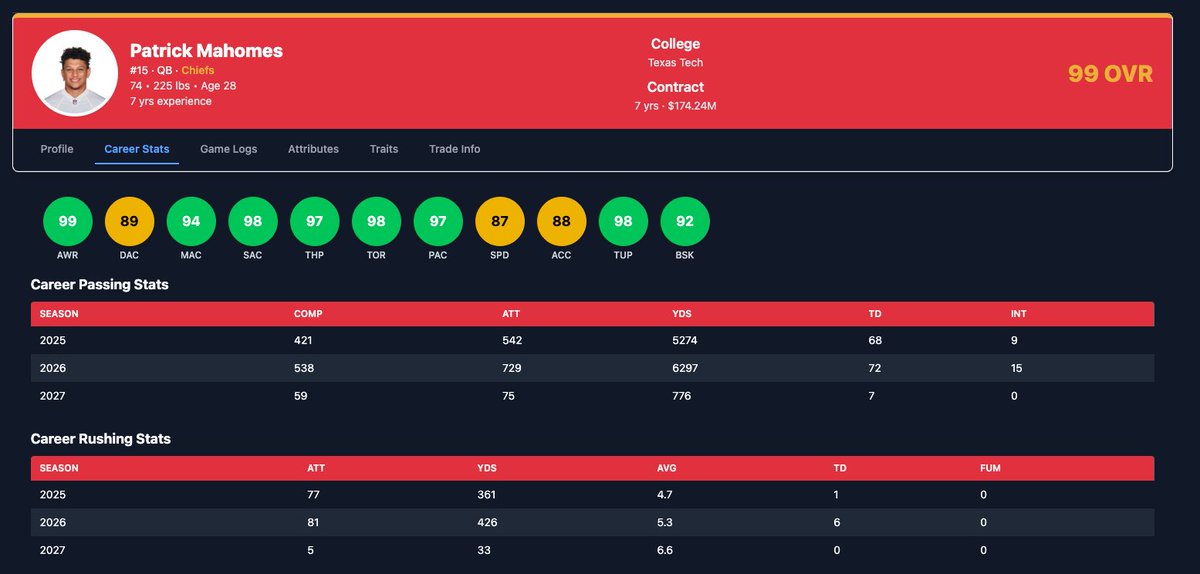Click the passing ATT column header
1200x574 pixels.
(x=511, y=314)
